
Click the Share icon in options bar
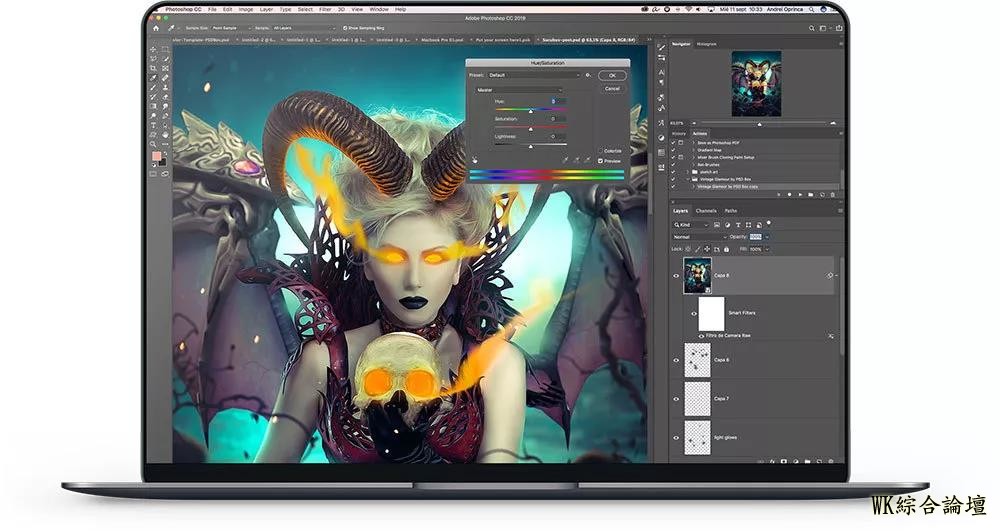pos(839,28)
